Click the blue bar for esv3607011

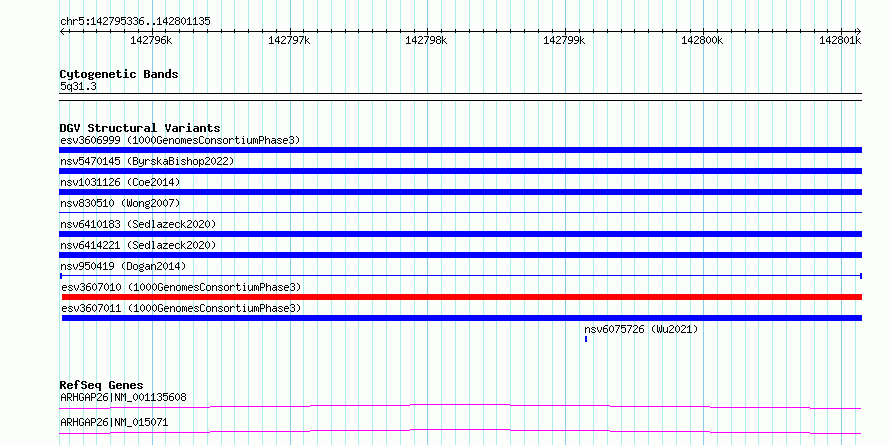pyautogui.click(x=461, y=318)
